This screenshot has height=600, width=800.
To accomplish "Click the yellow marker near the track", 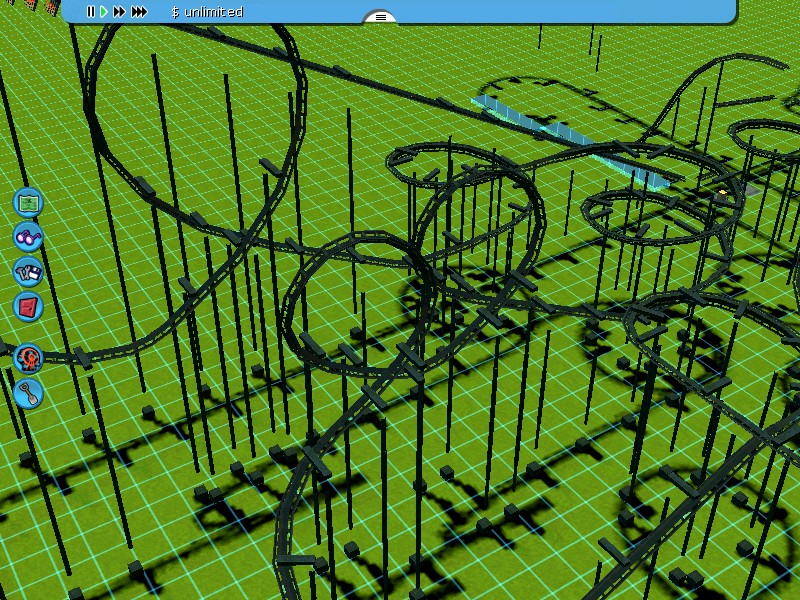I will [x=723, y=190].
